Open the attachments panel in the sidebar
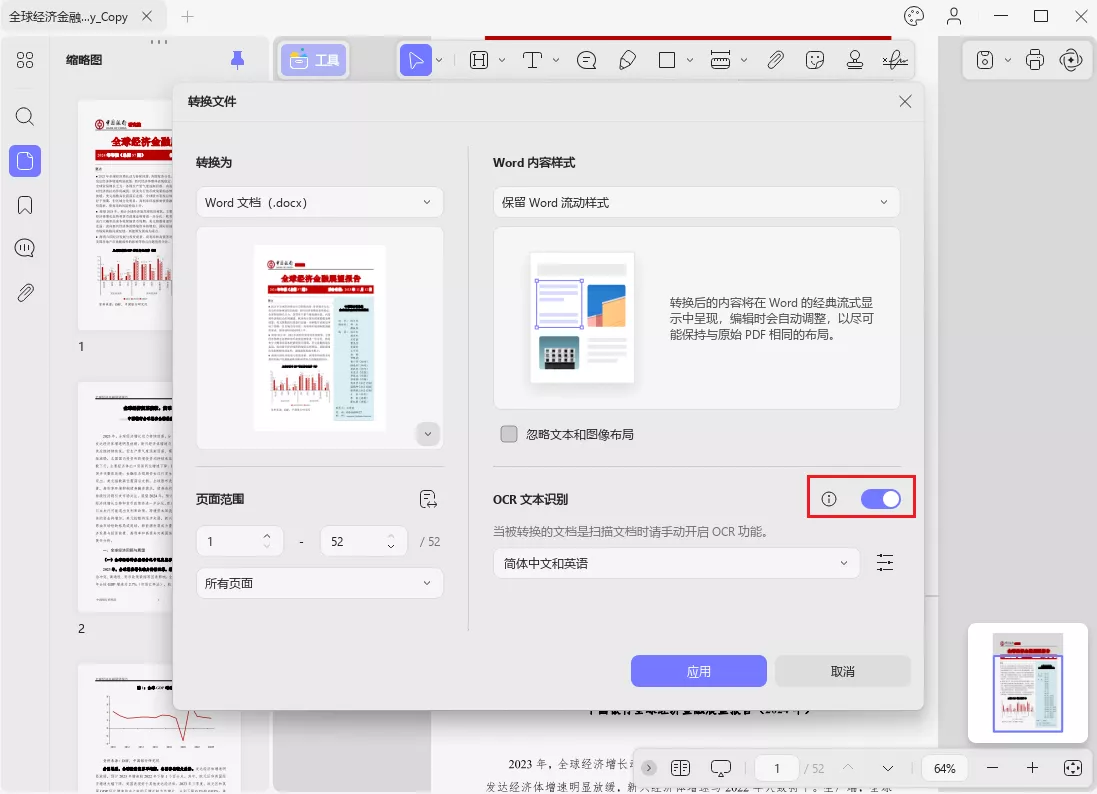The image size is (1097, 794). (24, 292)
